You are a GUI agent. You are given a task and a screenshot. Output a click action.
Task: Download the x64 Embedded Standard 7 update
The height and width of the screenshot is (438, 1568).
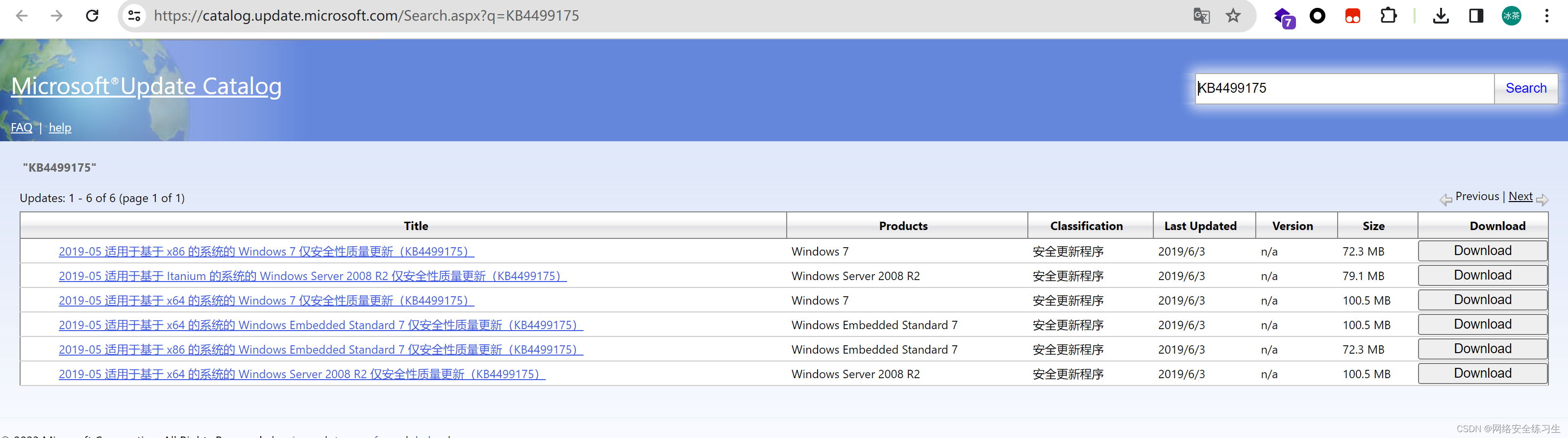click(x=1482, y=325)
